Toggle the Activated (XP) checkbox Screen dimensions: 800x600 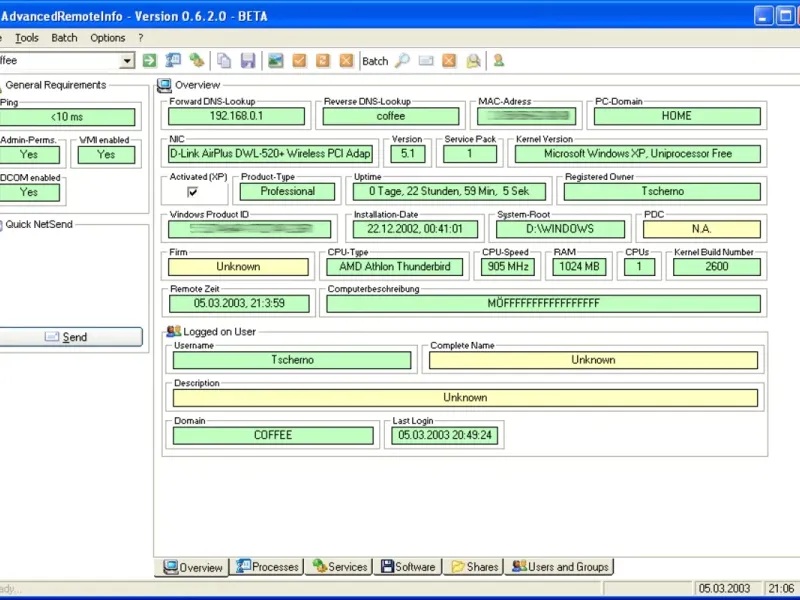pos(193,192)
